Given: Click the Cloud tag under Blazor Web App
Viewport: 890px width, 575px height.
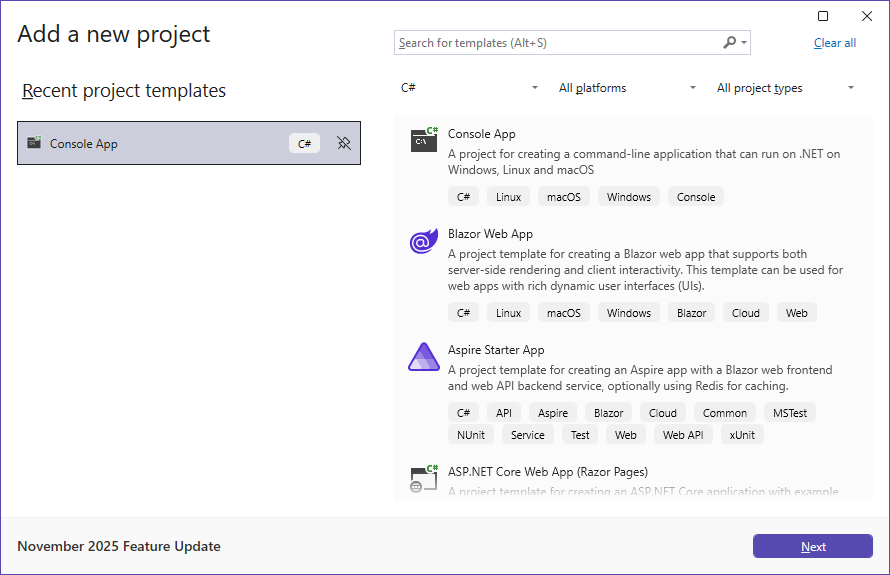Looking at the screenshot, I should pos(745,313).
